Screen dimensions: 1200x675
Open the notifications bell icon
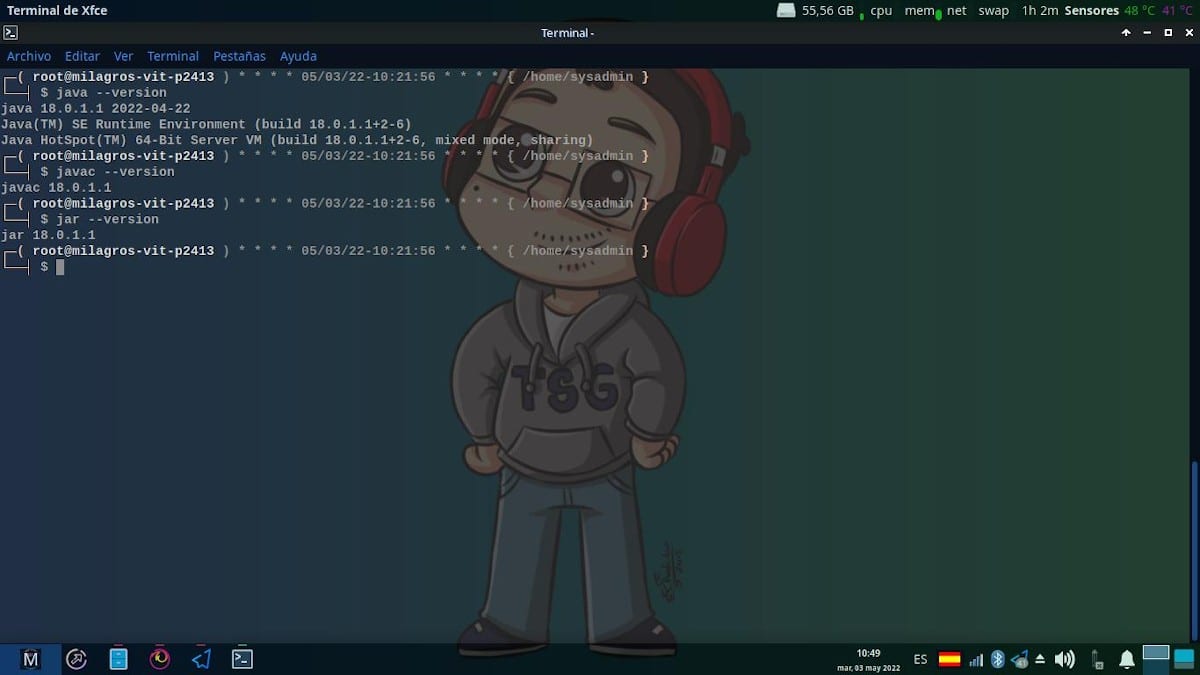pos(1127,659)
